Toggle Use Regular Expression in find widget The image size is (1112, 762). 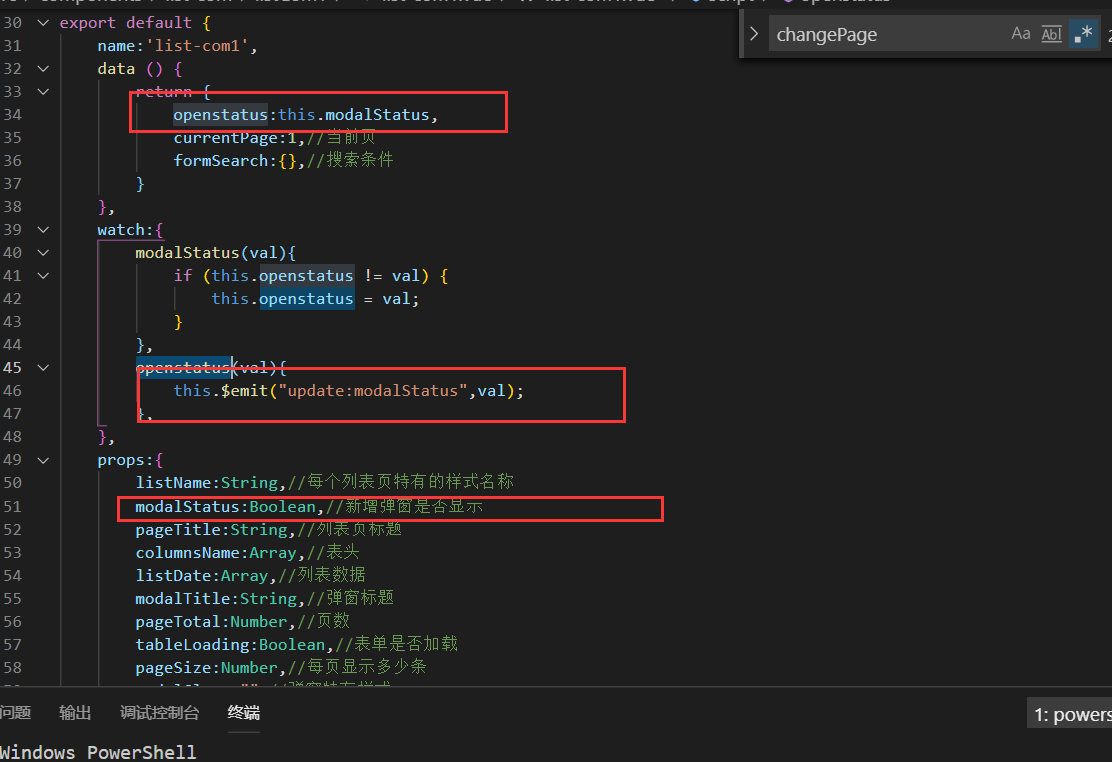click(1083, 33)
